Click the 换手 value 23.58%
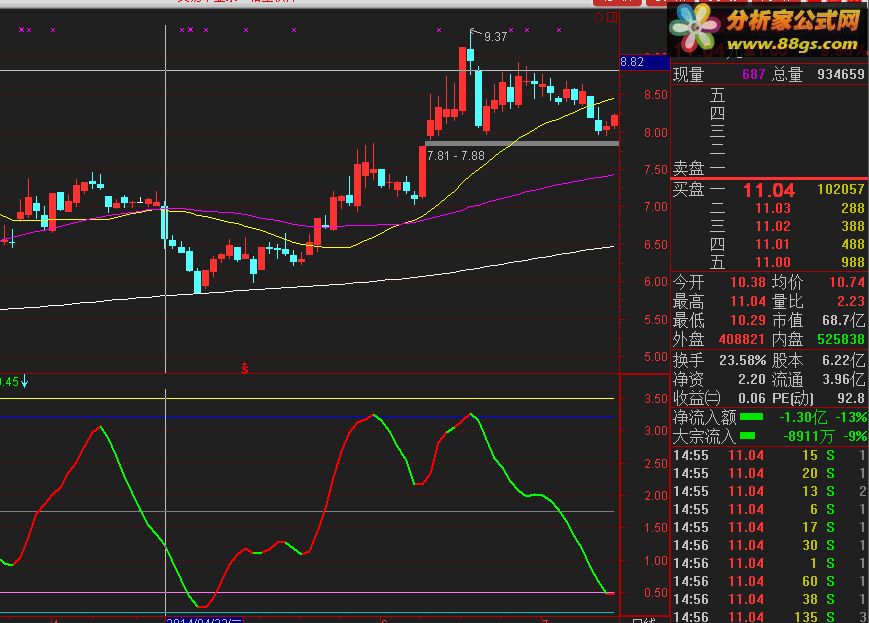The width and height of the screenshot is (869, 623). [x=743, y=360]
